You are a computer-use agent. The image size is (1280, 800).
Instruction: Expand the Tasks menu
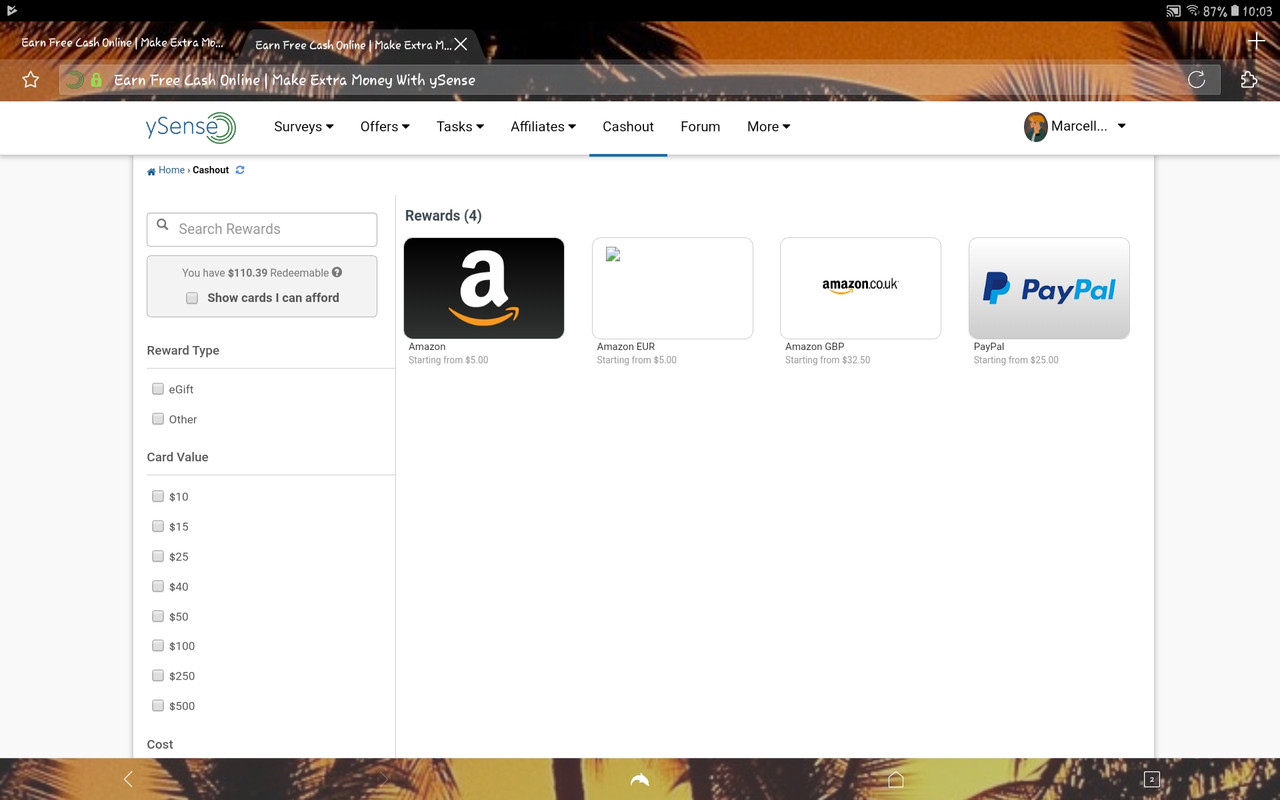click(x=460, y=127)
